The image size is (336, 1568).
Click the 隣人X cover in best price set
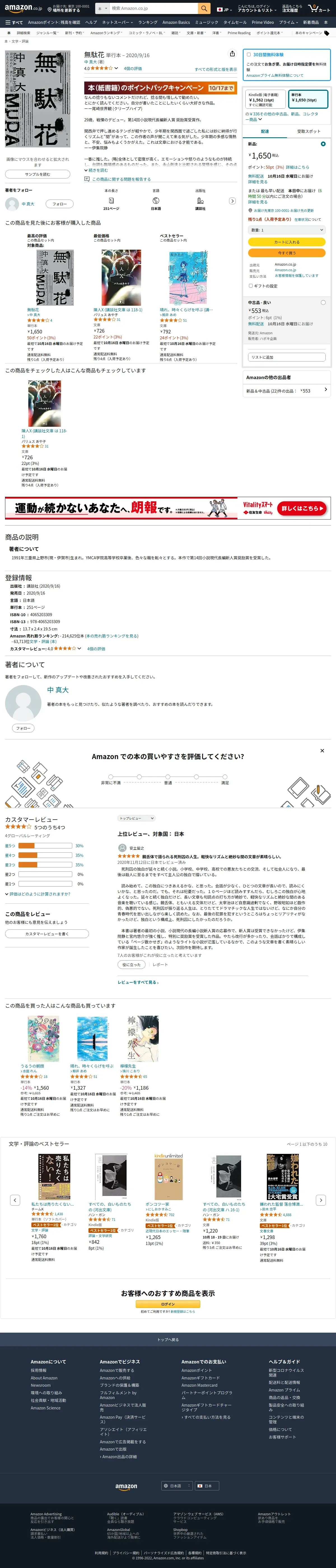point(121,278)
